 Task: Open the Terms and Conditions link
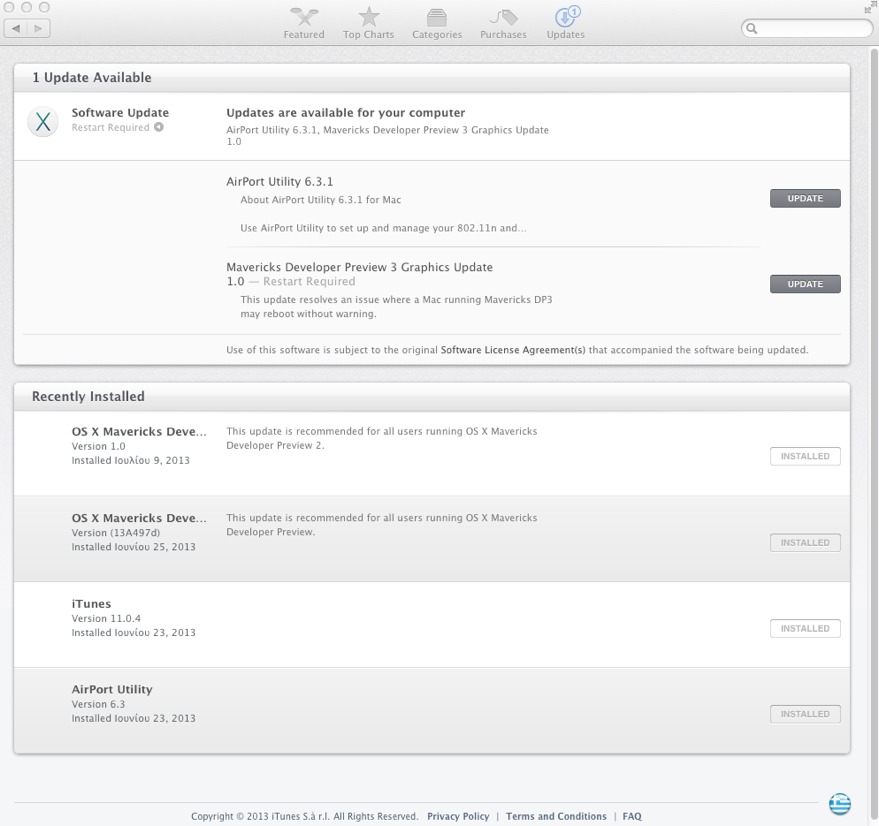click(x=556, y=816)
